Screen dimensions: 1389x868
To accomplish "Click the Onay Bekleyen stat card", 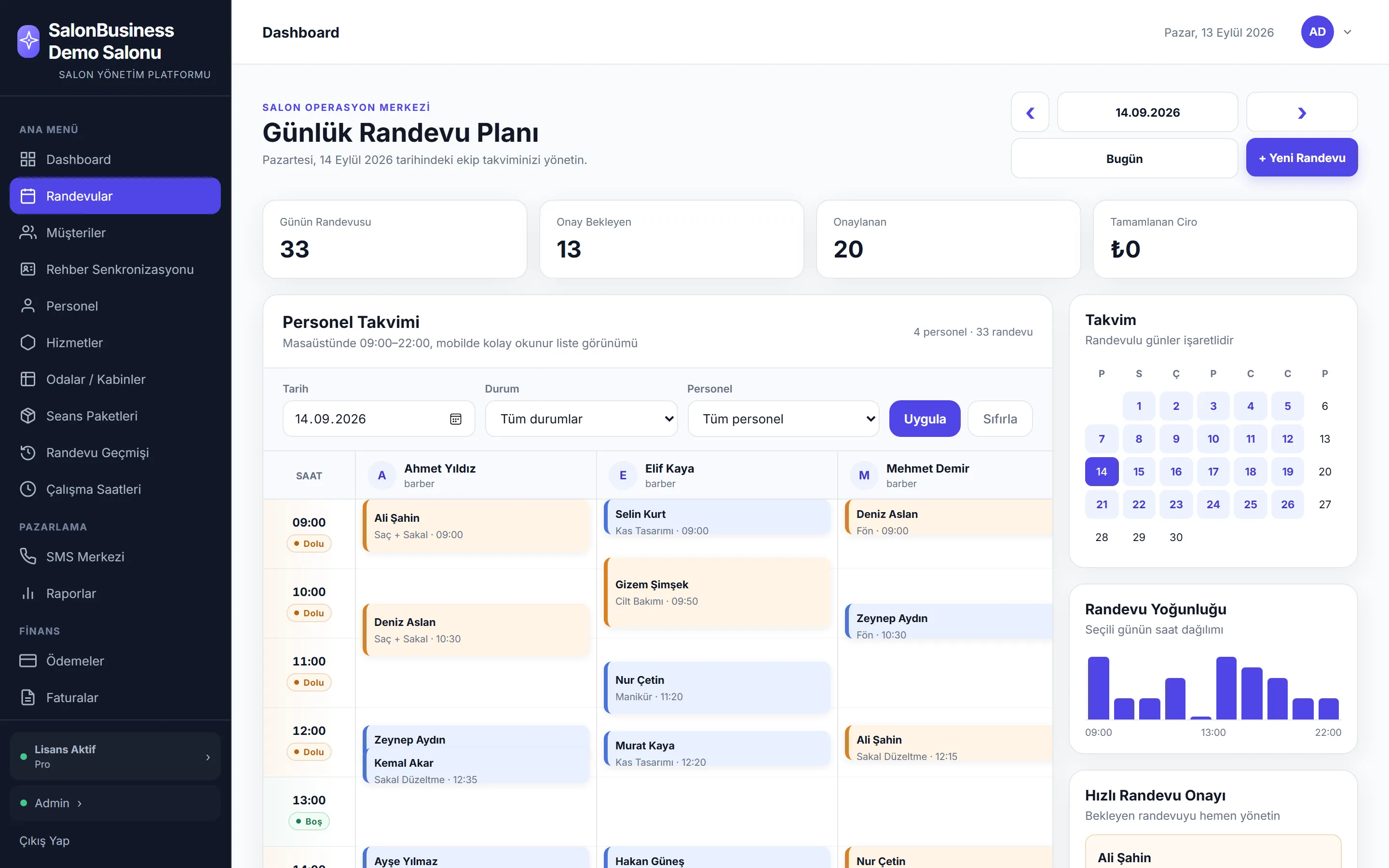I will (671, 239).
